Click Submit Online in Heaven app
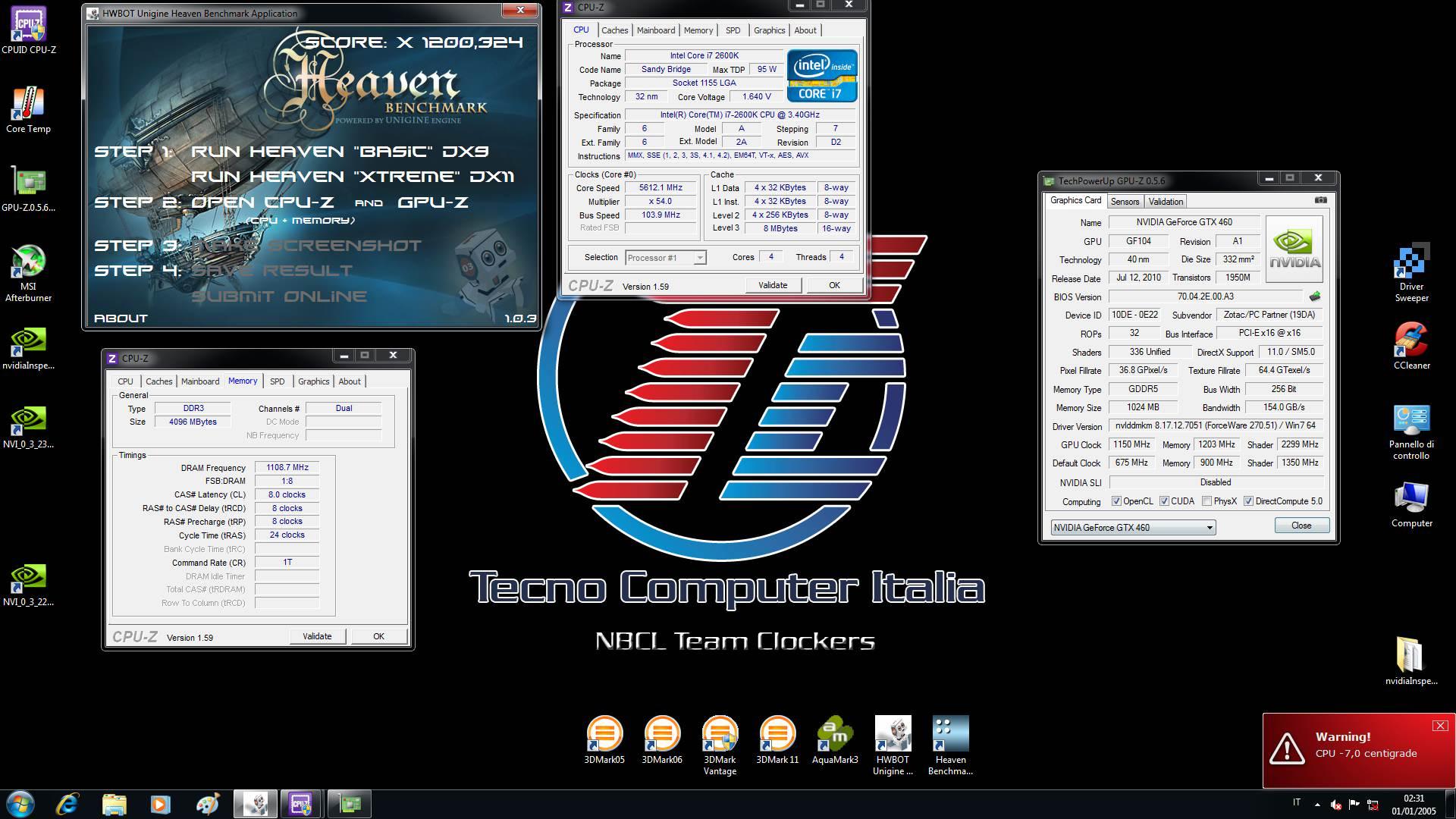This screenshot has width=1456, height=819. (279, 297)
